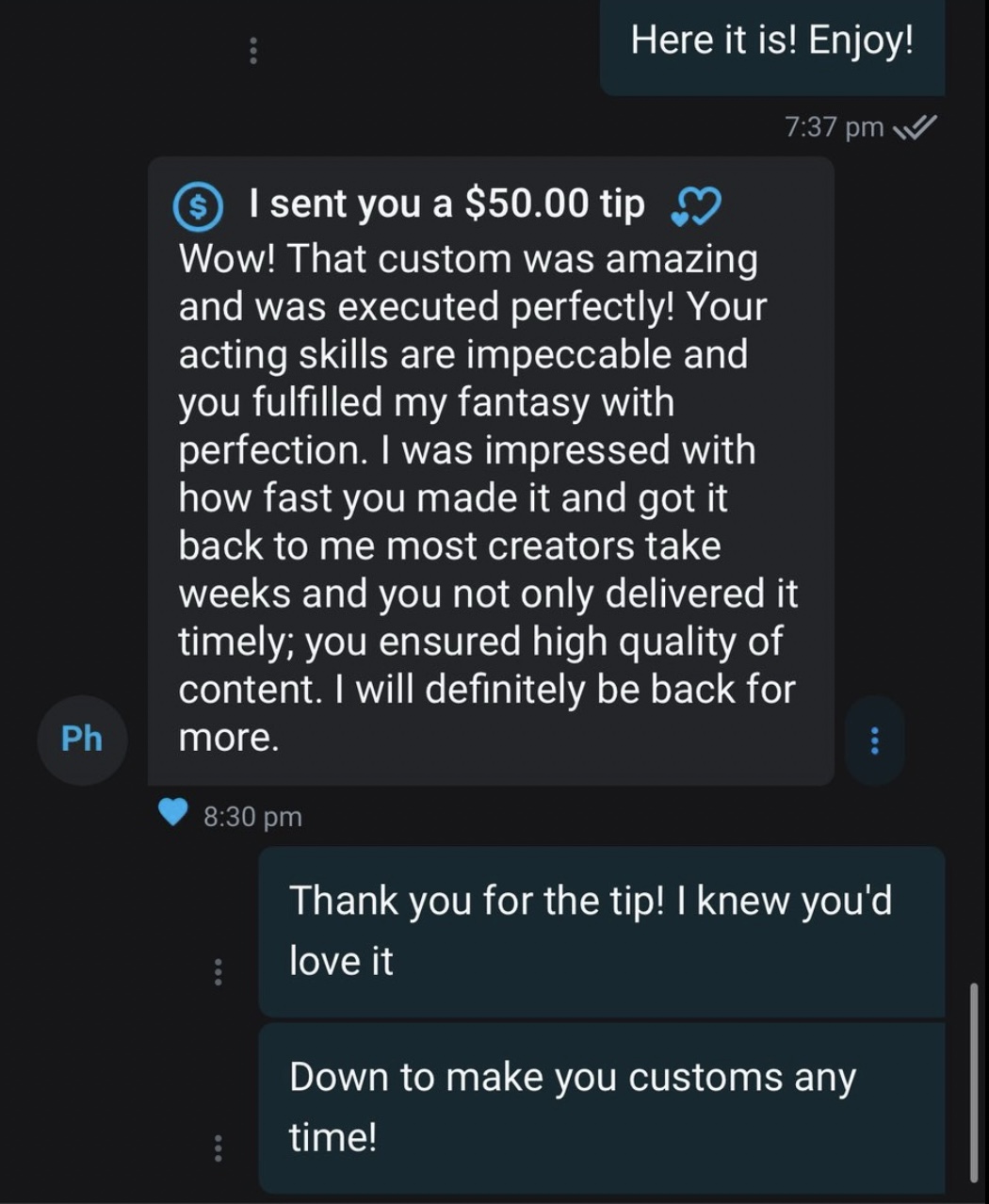Click the 8:30 pm timestamp
Screen dimensions: 989x1204
click(252, 816)
